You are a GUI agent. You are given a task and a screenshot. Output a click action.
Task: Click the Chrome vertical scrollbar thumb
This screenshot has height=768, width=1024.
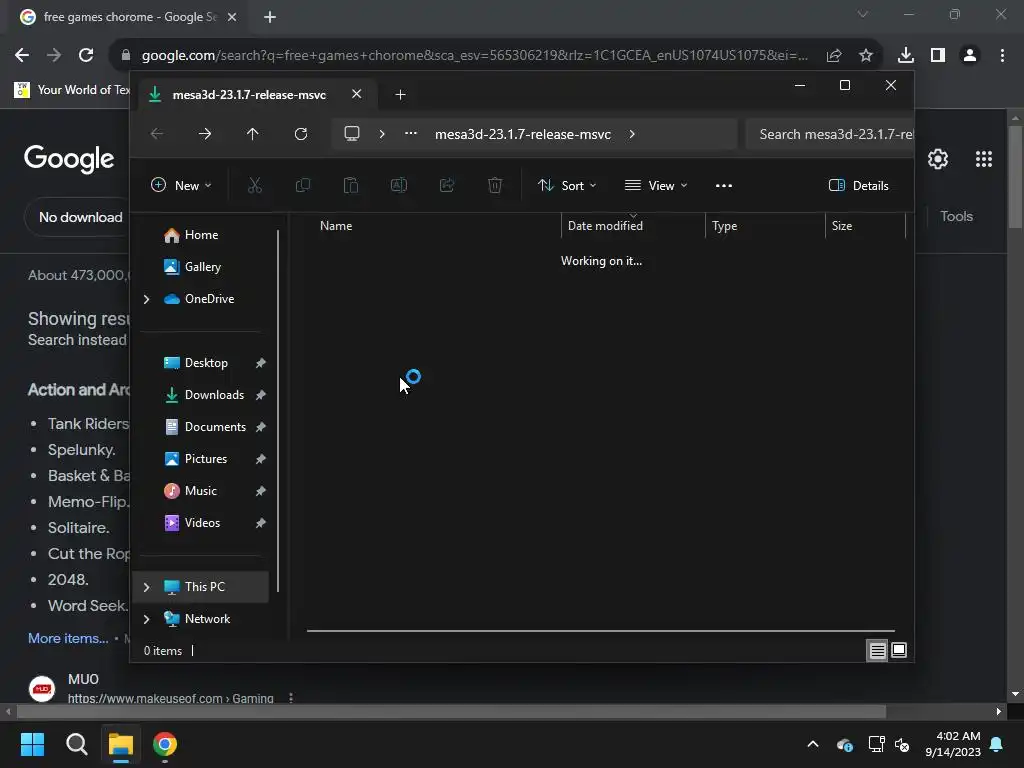(1015, 176)
